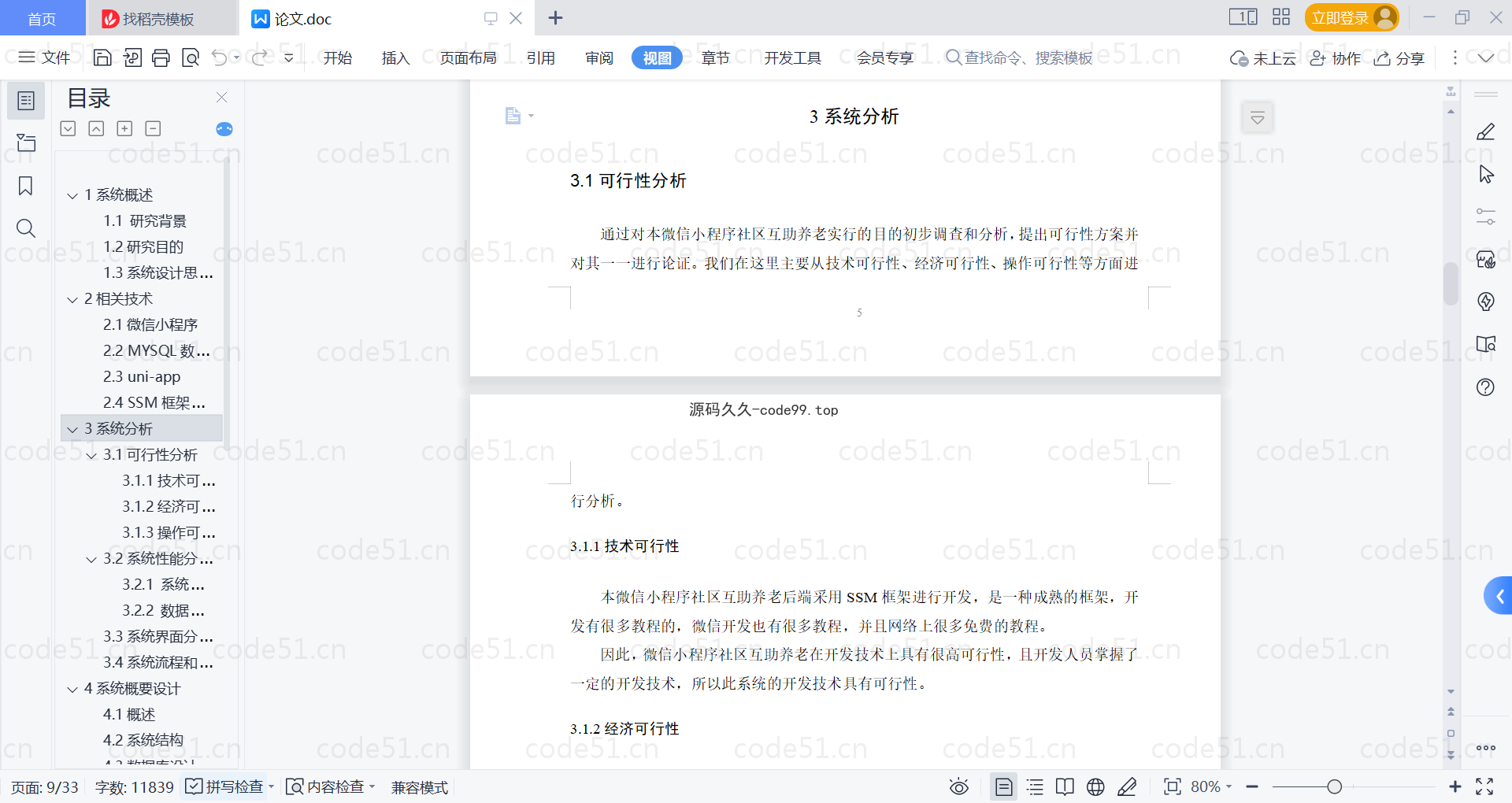The width and height of the screenshot is (1512, 803).
Task: Click the fit page zoom icon
Action: click(x=1172, y=786)
